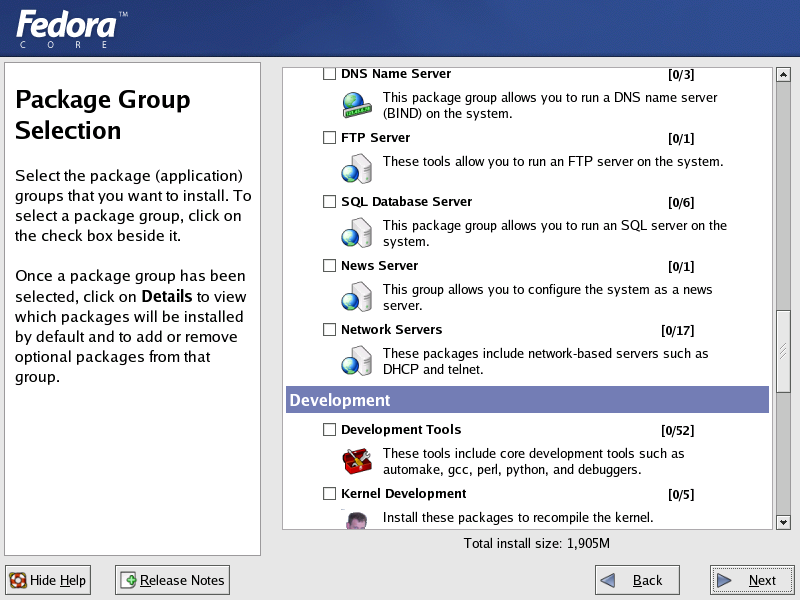This screenshot has height=600, width=800.
Task: Click the Kernel Development description text
Action: click(518, 517)
